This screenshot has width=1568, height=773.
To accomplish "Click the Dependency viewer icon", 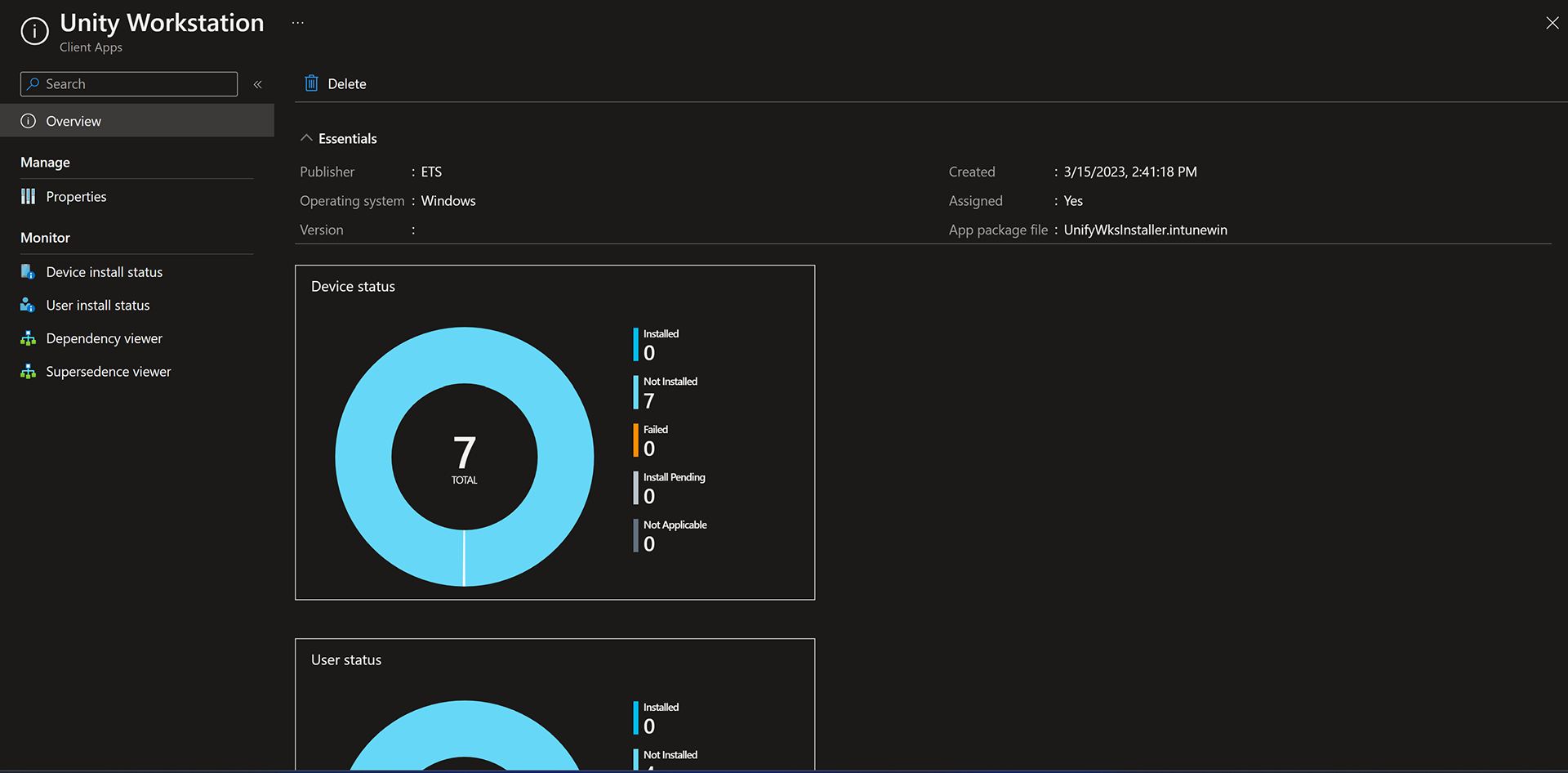I will click(28, 338).
